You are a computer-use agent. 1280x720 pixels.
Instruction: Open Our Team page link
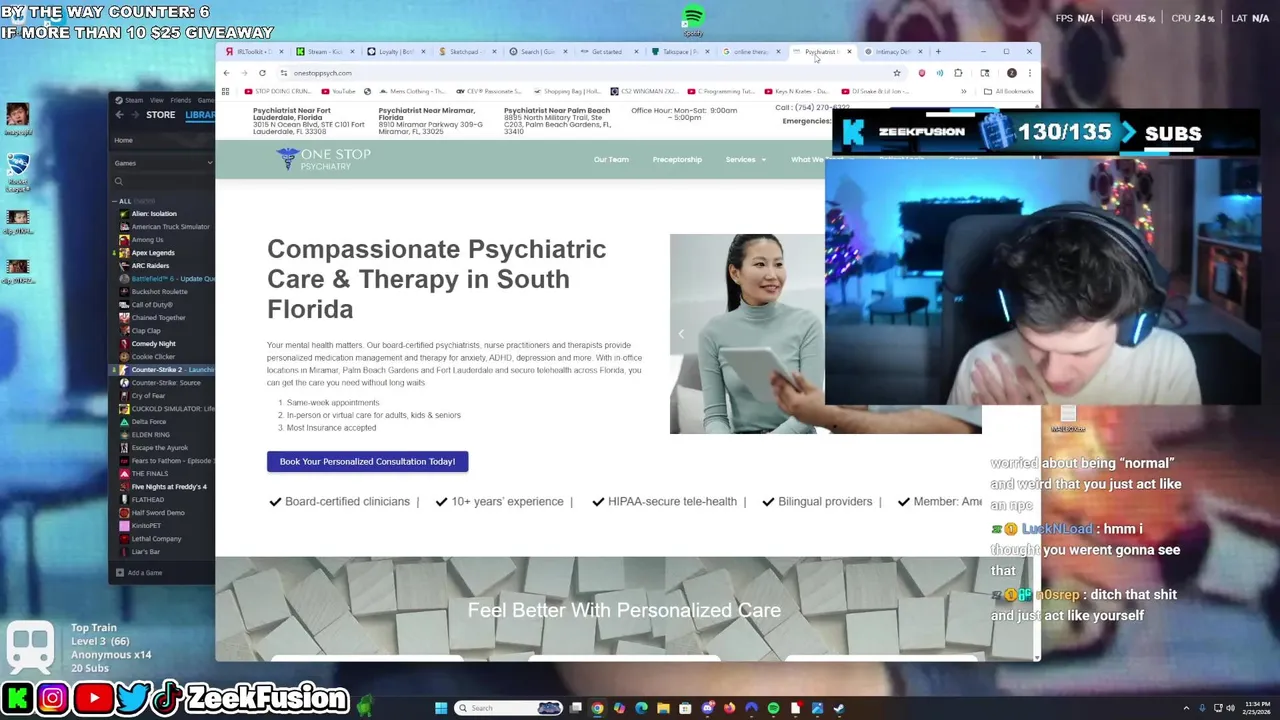tap(611, 159)
